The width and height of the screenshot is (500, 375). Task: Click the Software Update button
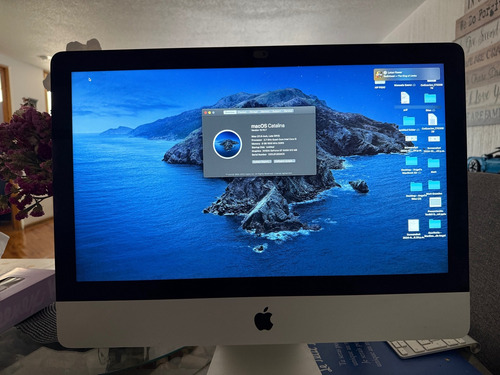pyautogui.click(x=285, y=161)
